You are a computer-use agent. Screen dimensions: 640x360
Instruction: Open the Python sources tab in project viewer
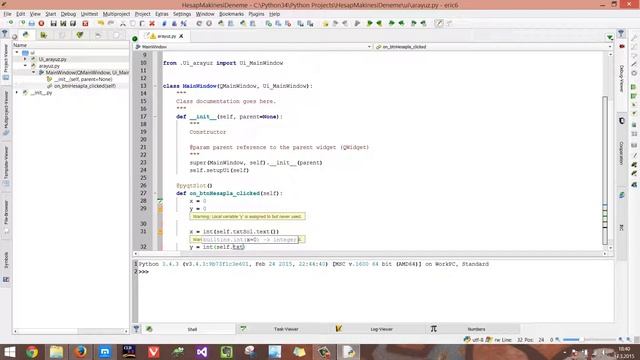pos(26,35)
